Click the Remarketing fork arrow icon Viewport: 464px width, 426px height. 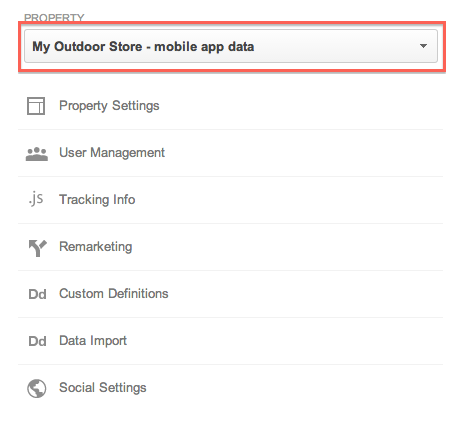(x=37, y=248)
